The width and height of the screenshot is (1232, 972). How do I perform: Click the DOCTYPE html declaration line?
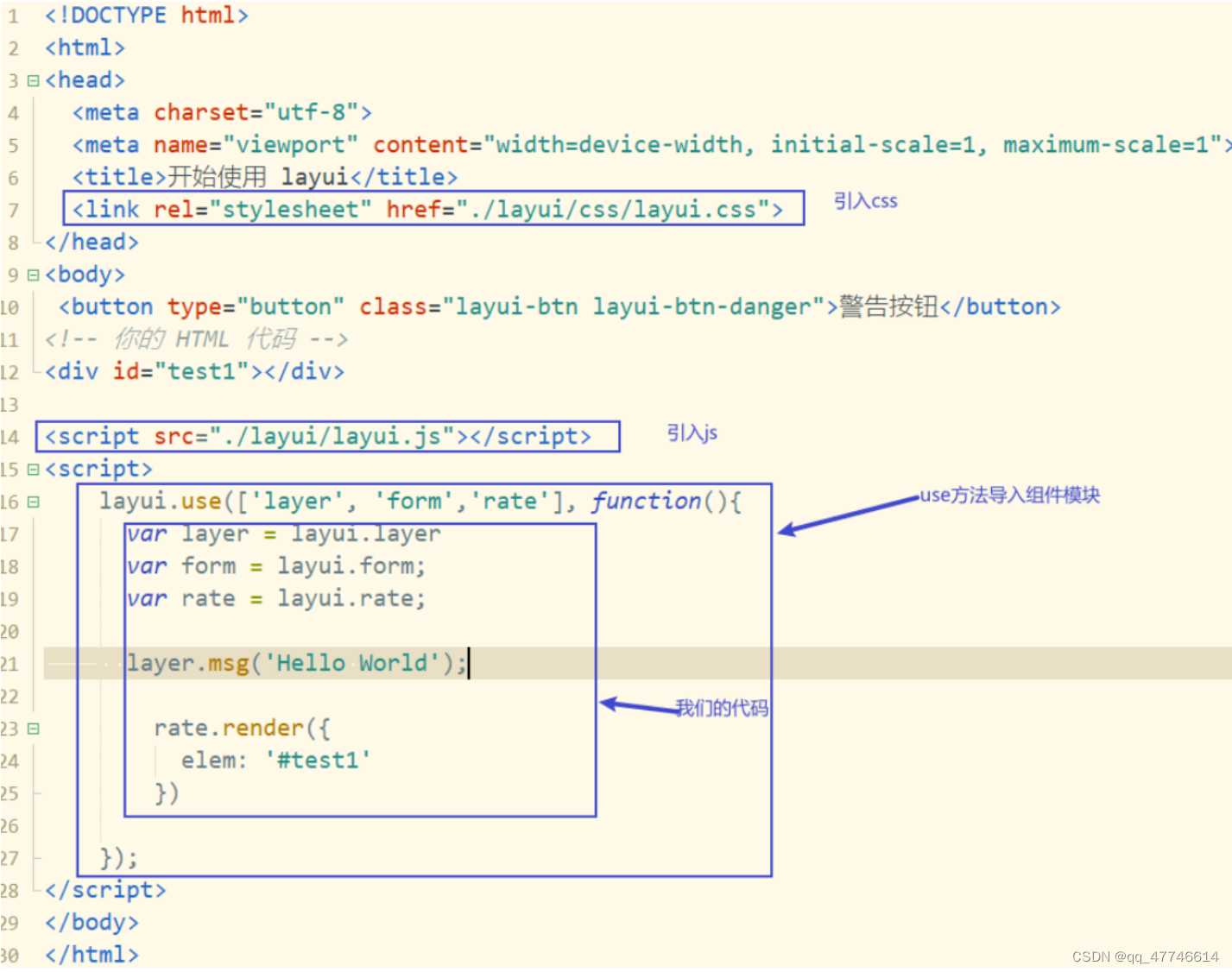(x=147, y=16)
